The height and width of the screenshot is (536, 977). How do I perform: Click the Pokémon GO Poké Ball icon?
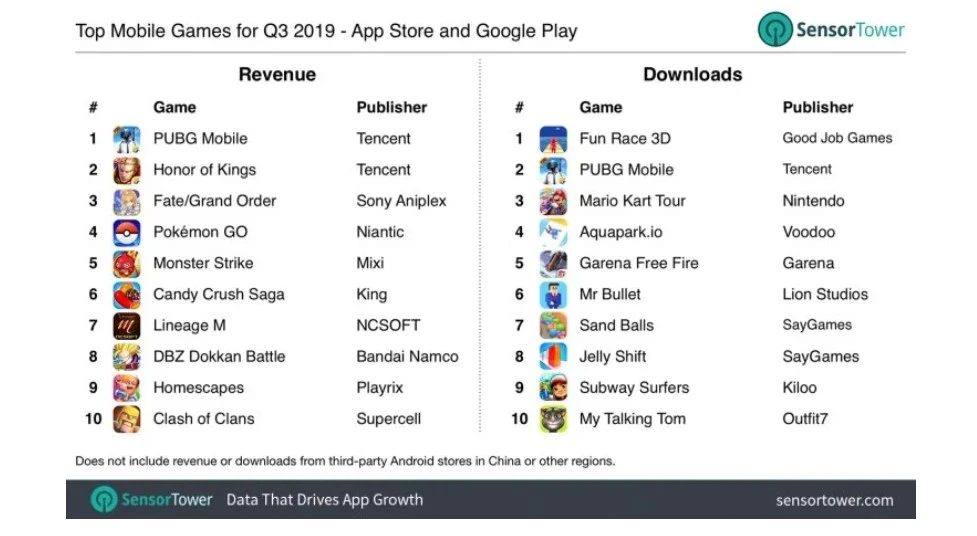(126, 232)
